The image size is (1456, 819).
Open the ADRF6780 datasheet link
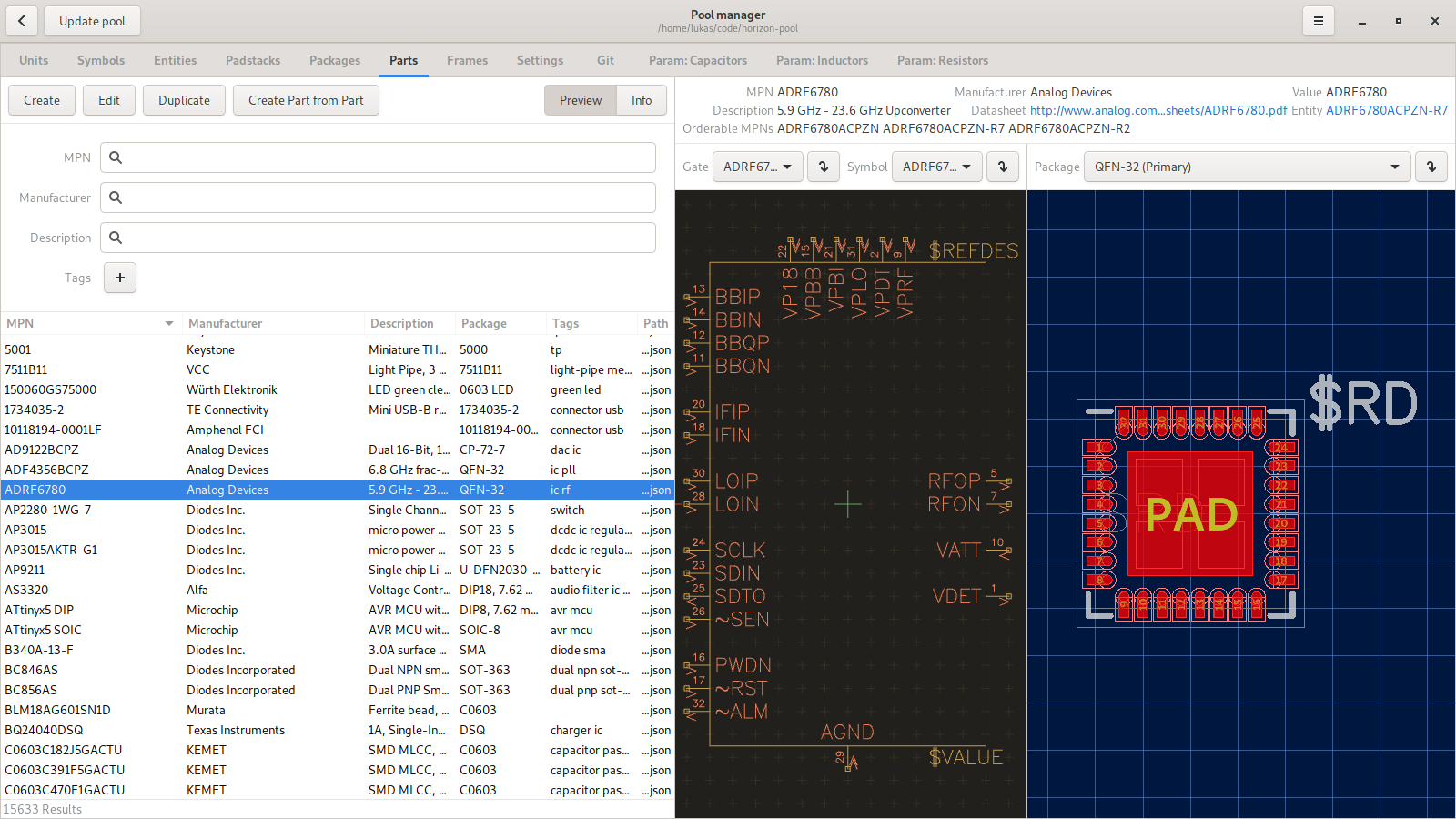click(1158, 110)
